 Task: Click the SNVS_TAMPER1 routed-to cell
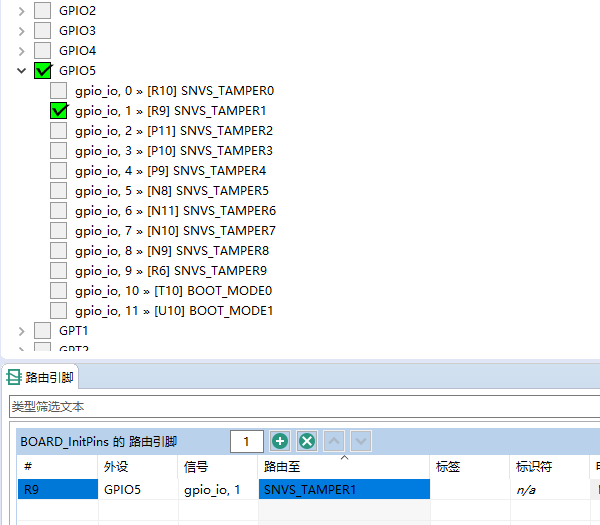click(x=344, y=489)
